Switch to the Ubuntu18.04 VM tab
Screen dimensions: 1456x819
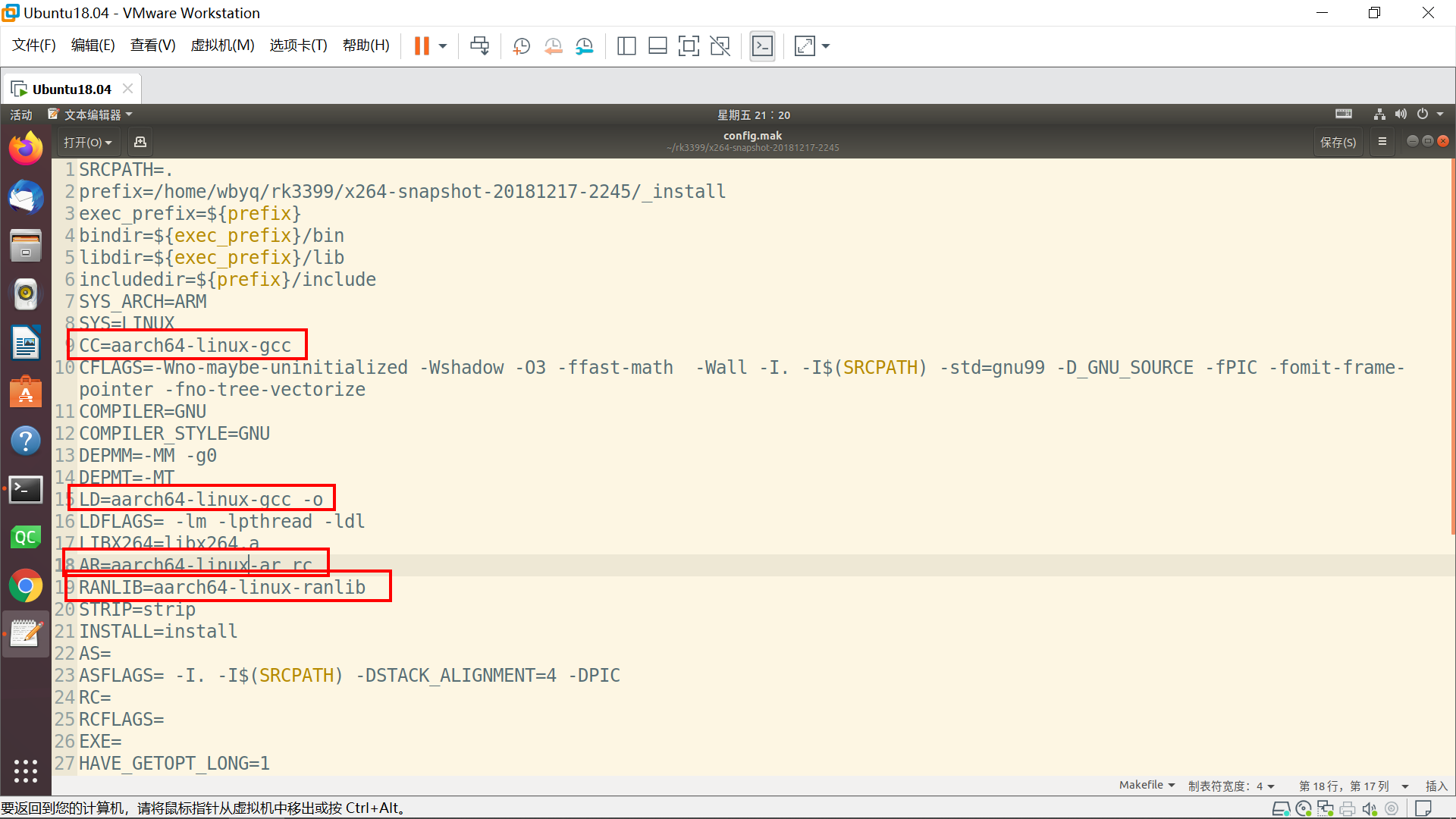pyautogui.click(x=71, y=89)
